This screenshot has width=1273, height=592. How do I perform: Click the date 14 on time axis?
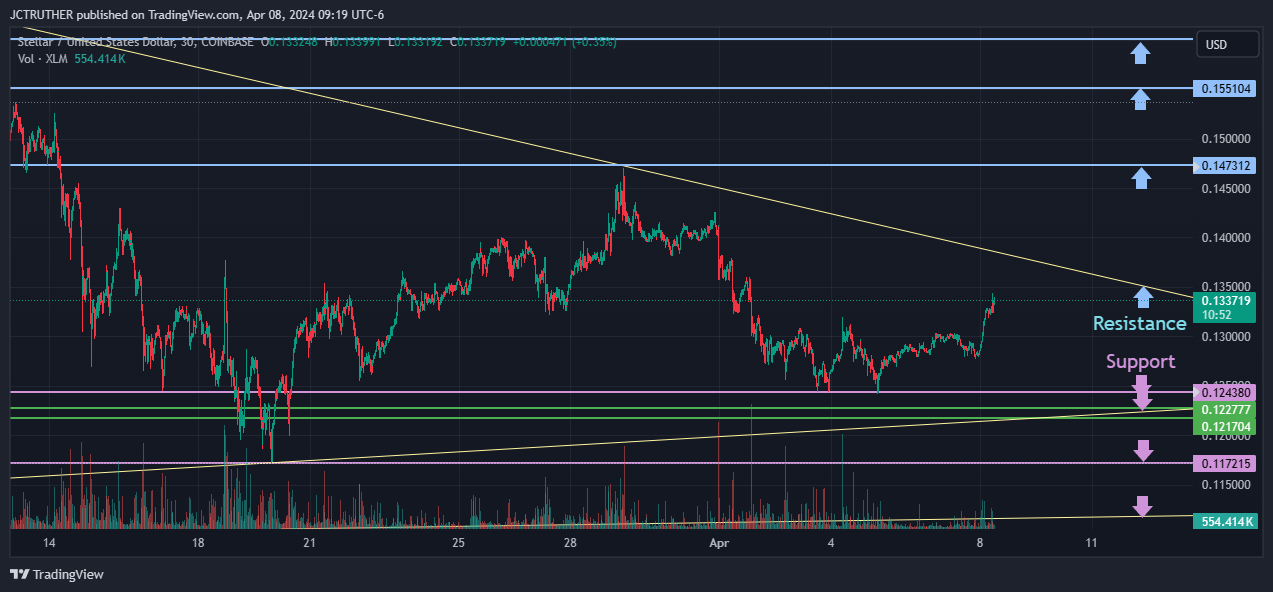pos(51,543)
